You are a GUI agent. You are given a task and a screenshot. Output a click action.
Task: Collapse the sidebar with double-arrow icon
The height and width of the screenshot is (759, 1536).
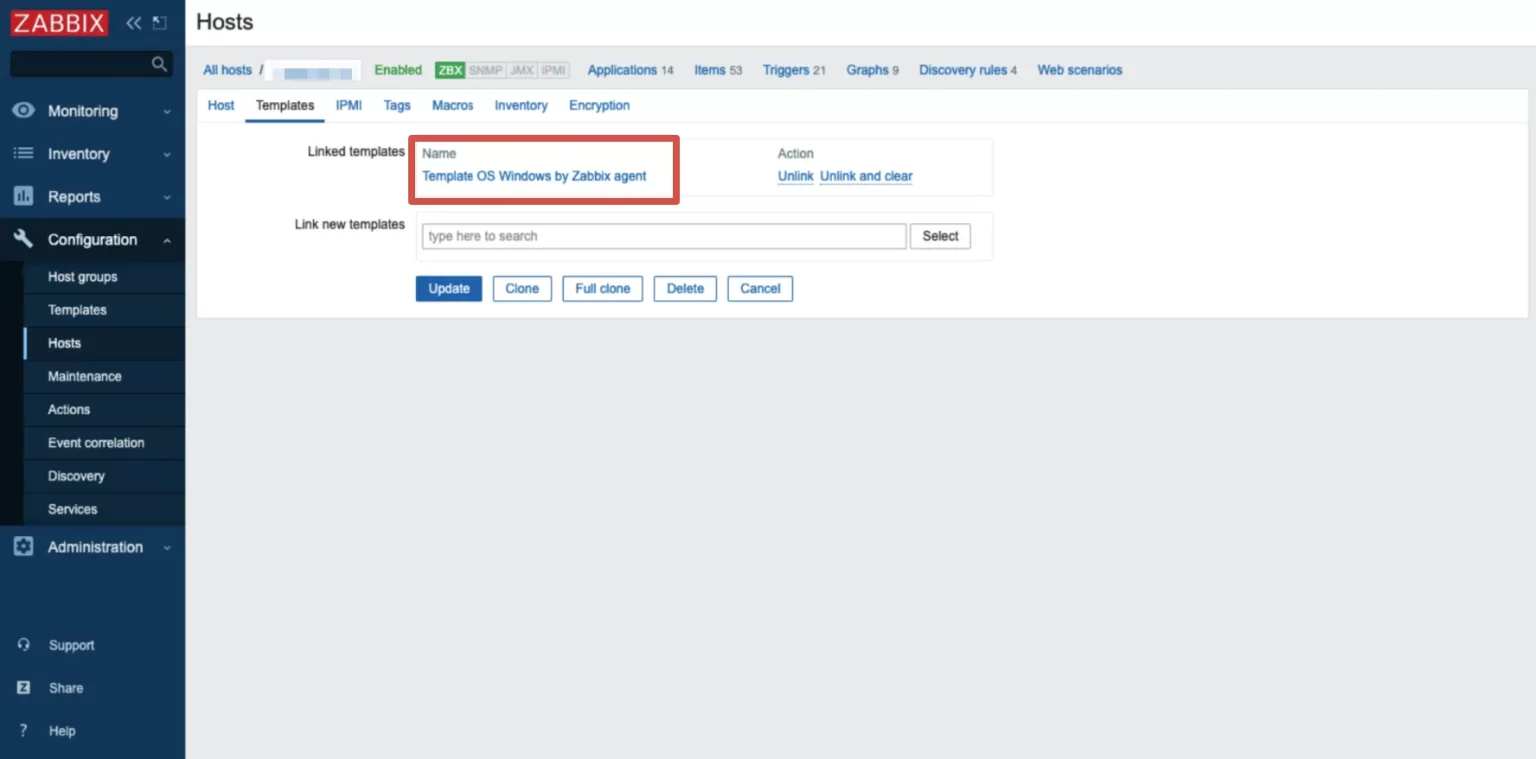(133, 23)
